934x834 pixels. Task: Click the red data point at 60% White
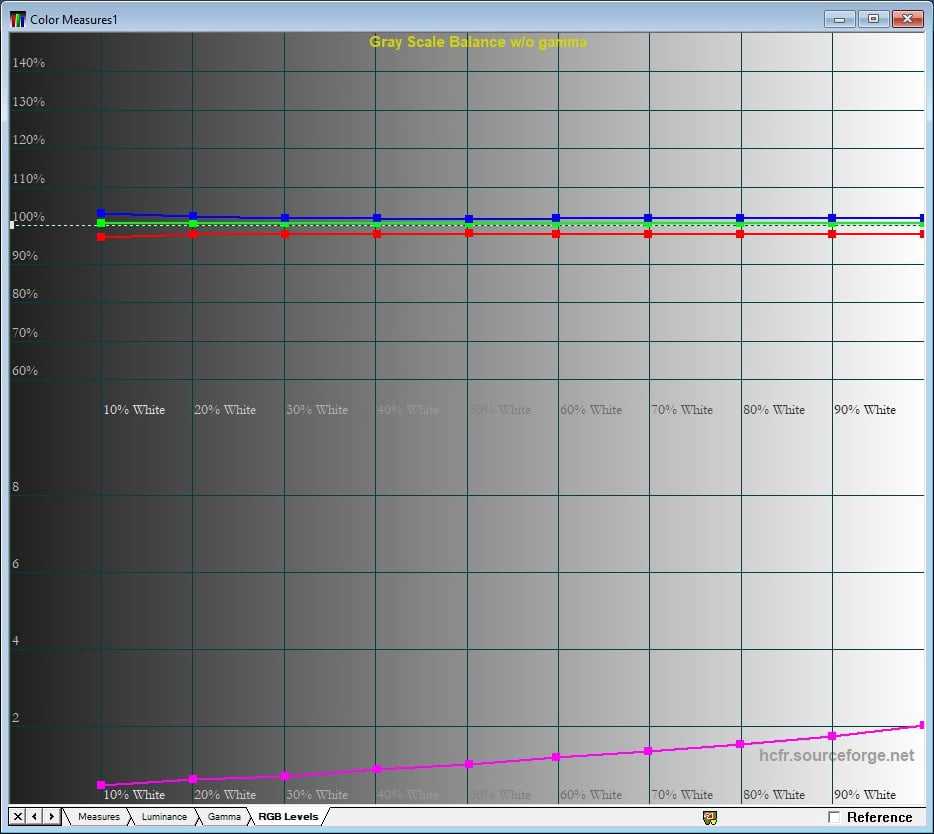pos(556,234)
